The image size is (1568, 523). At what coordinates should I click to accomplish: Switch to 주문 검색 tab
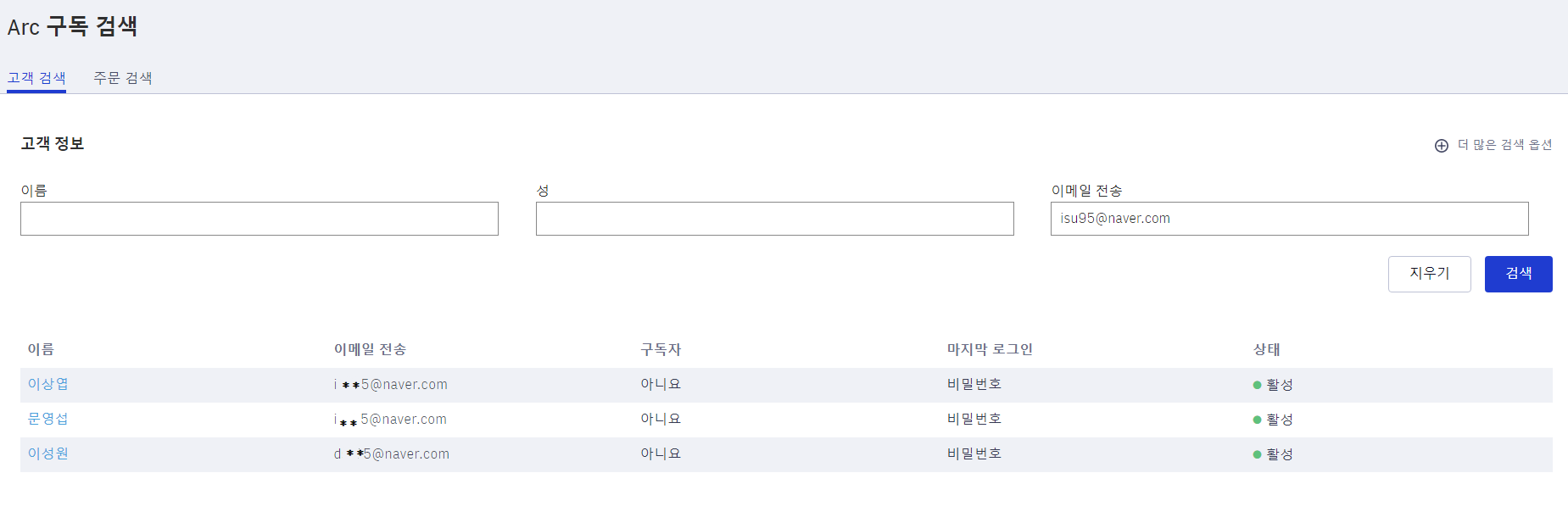point(122,78)
